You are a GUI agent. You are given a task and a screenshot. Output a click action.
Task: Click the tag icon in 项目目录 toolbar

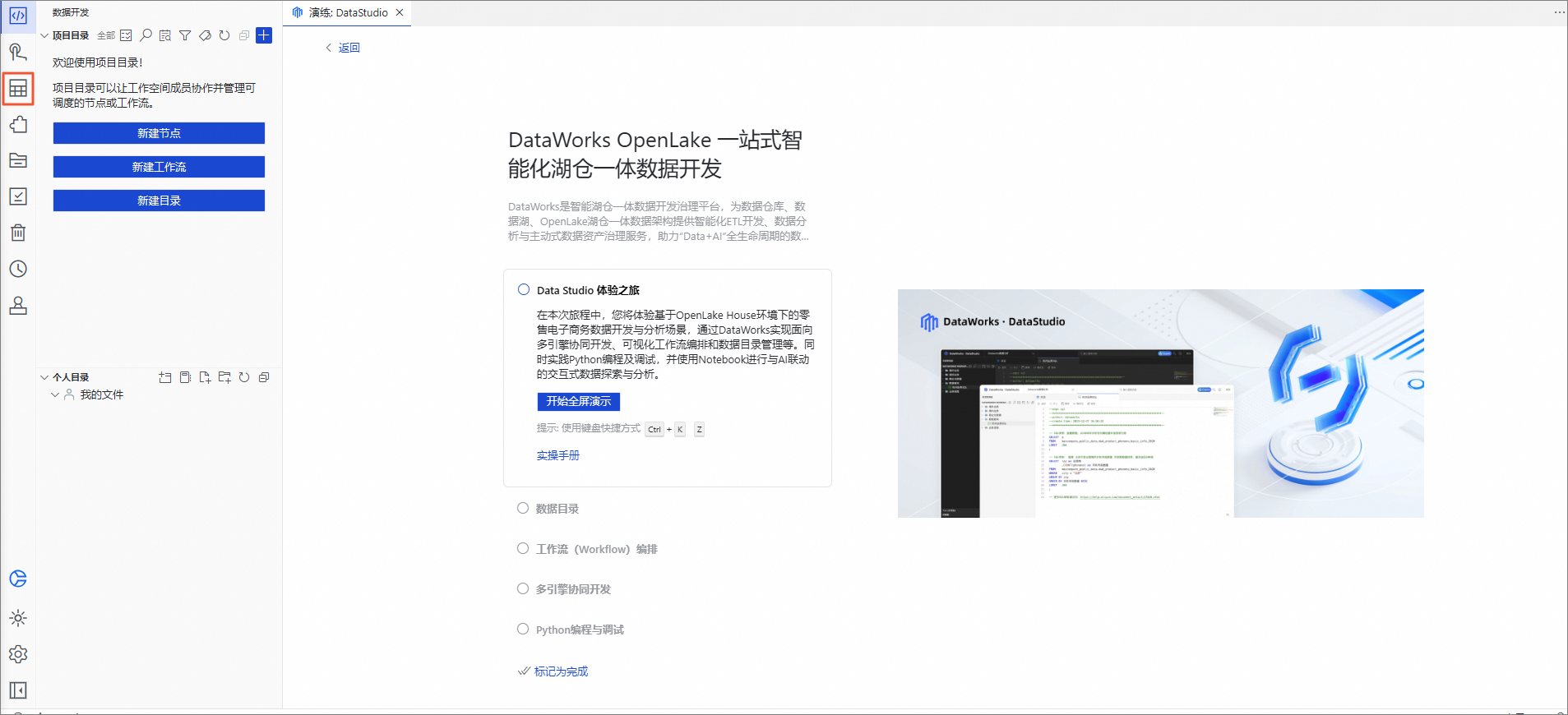[x=205, y=35]
